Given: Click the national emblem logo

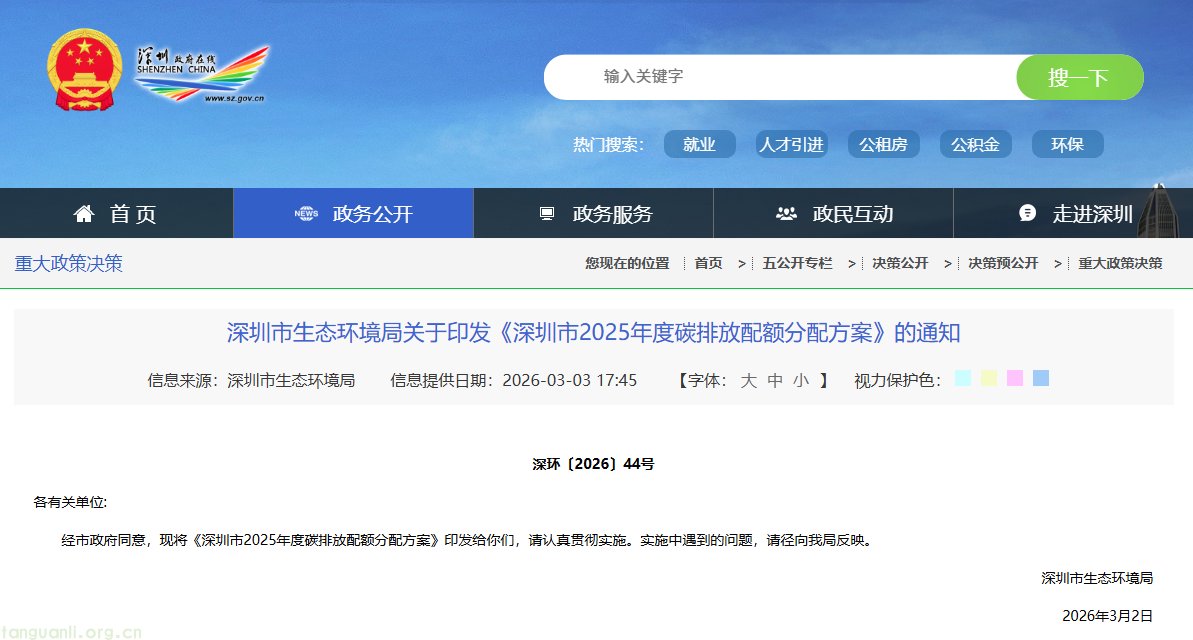Looking at the screenshot, I should pyautogui.click(x=84, y=69).
